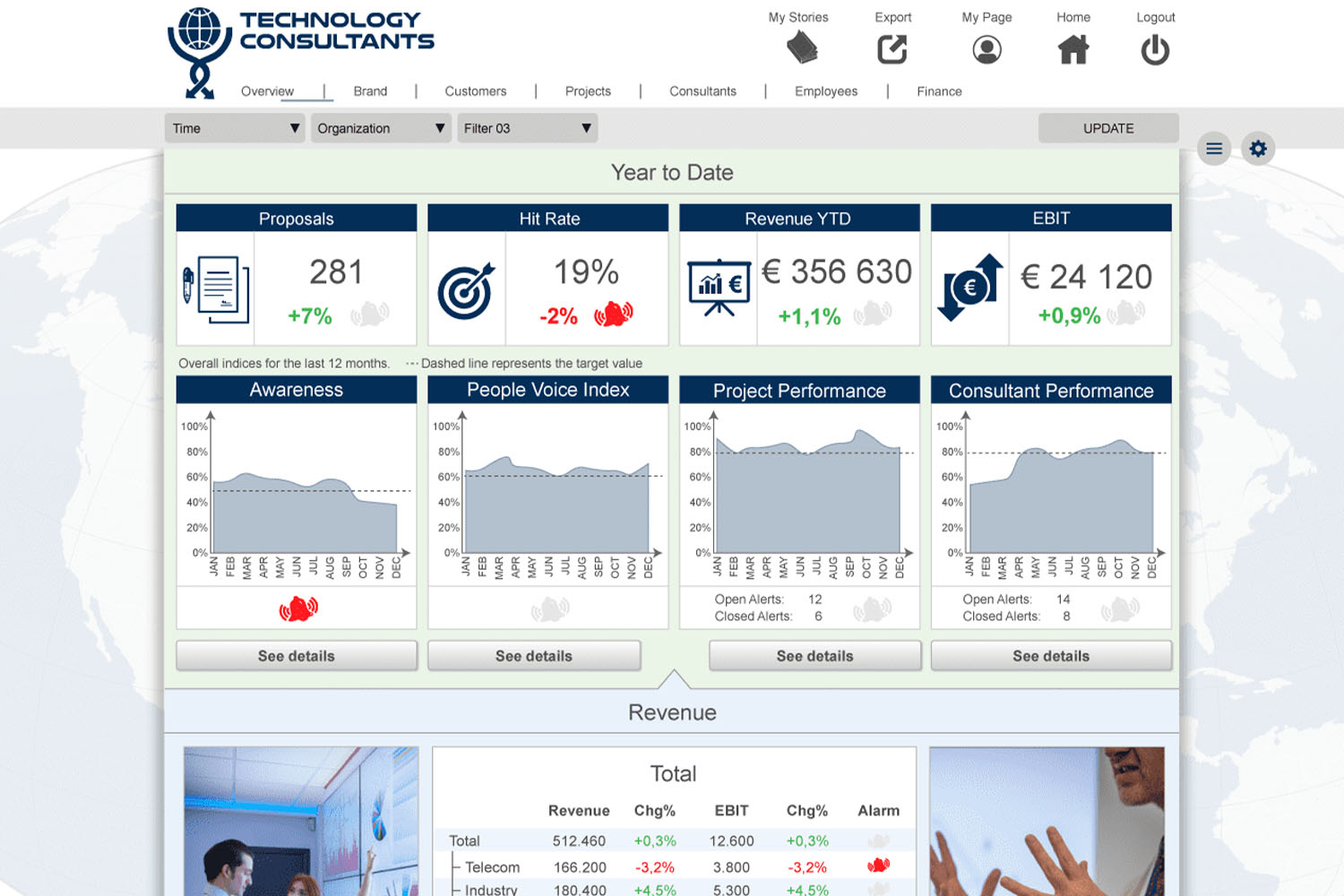Open the My Stories book icon
Screen dimensions: 1344x896
click(x=802, y=48)
